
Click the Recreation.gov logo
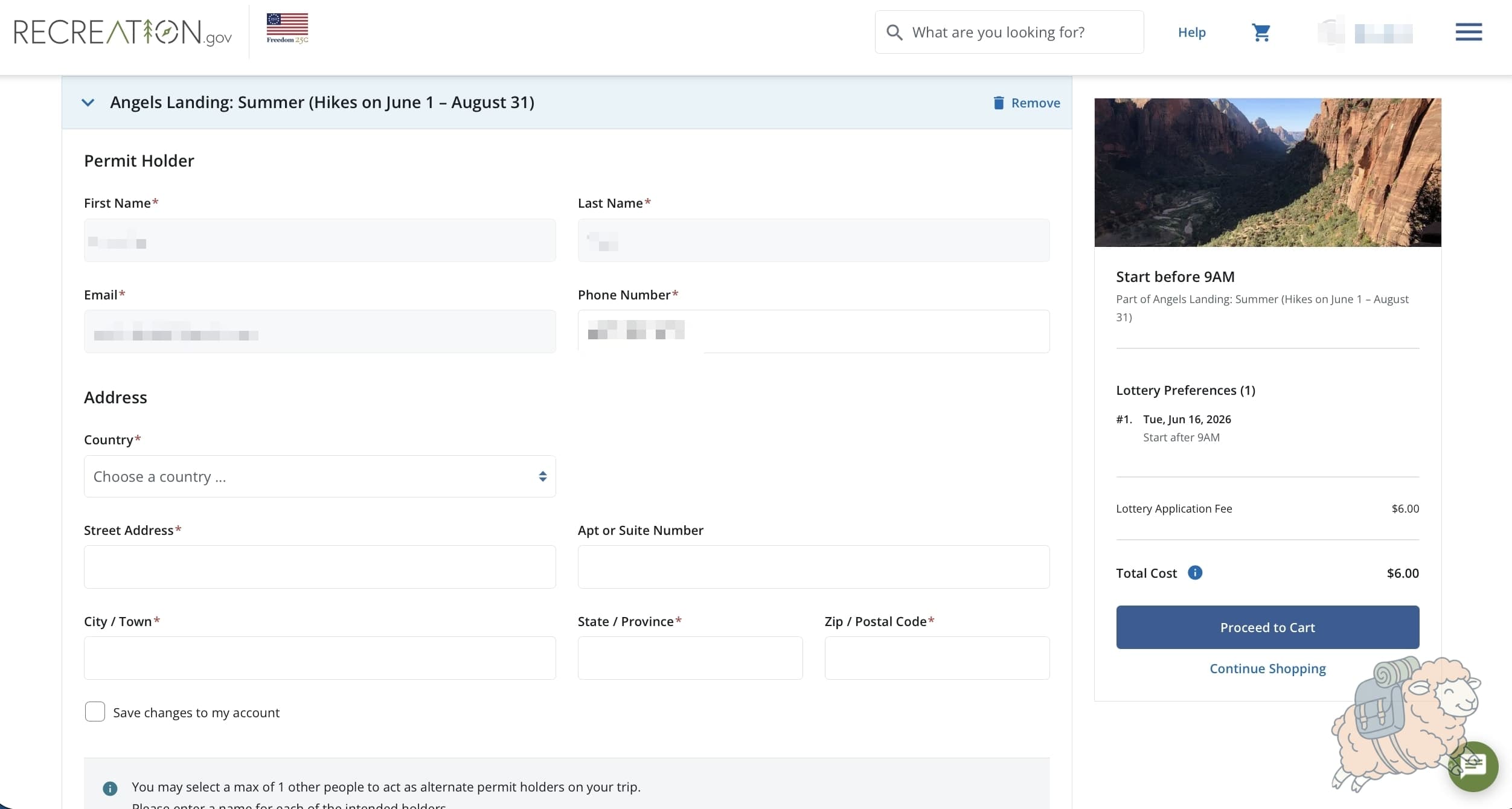tap(123, 33)
